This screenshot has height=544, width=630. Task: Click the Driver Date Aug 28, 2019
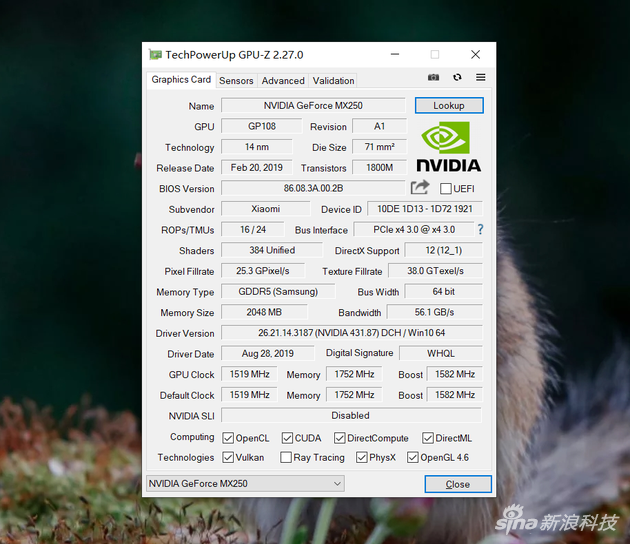point(268,353)
